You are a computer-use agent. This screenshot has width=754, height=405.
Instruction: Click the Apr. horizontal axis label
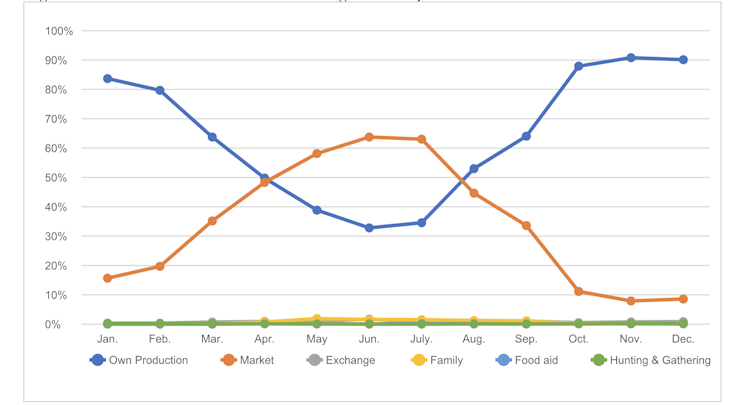coord(264,340)
